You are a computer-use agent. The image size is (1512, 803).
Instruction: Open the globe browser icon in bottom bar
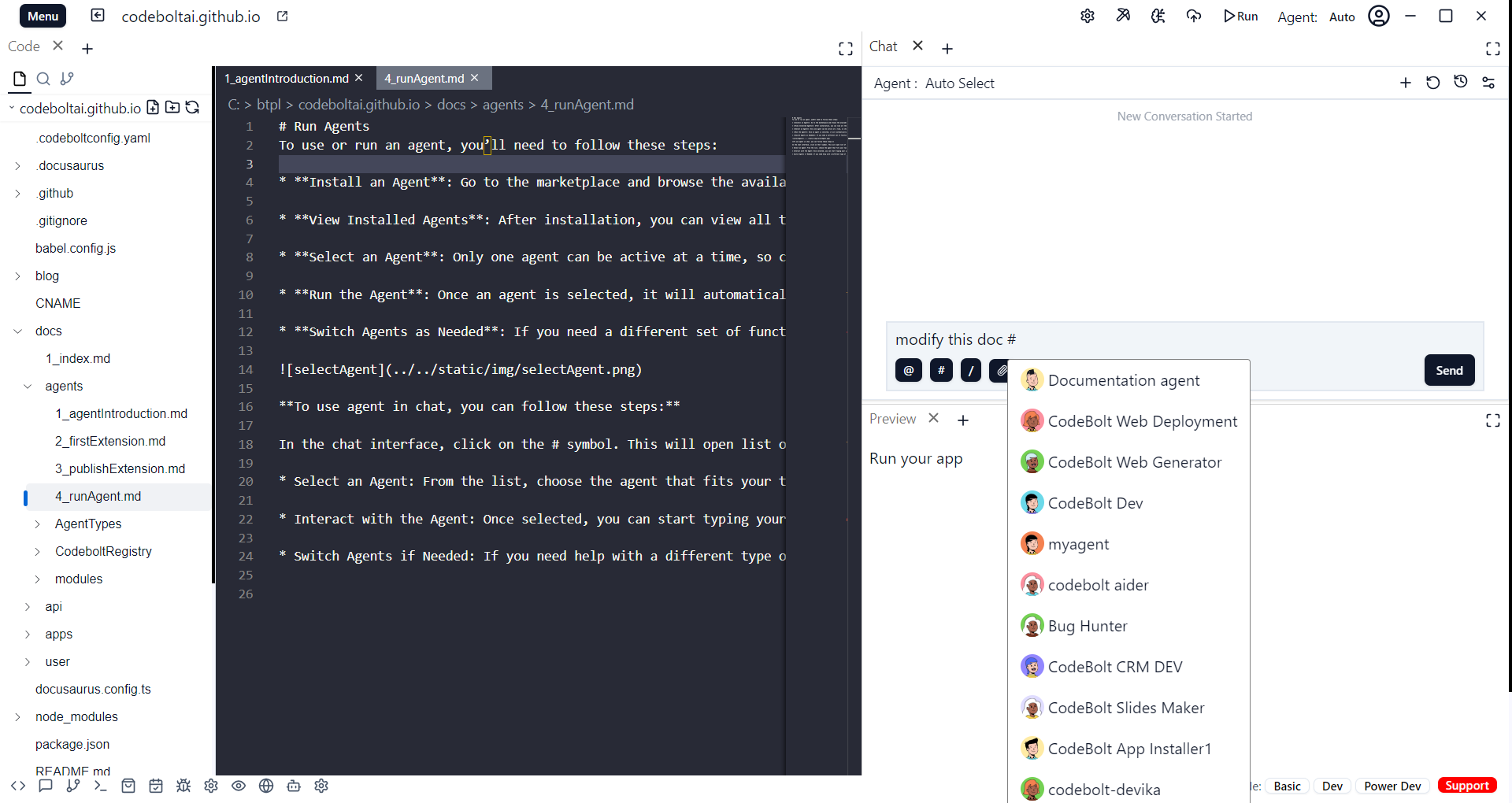(266, 786)
